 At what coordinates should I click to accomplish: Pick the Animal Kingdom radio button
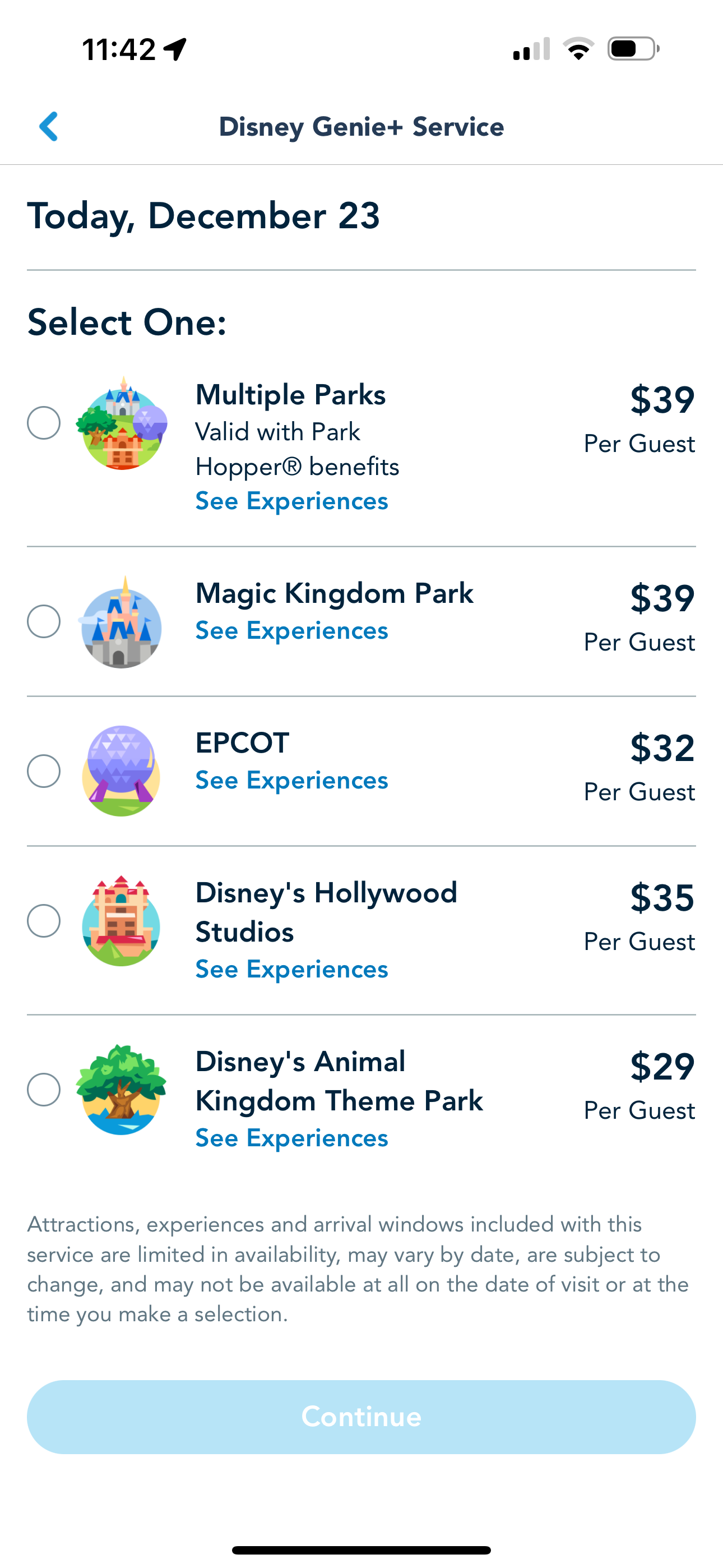click(44, 1090)
